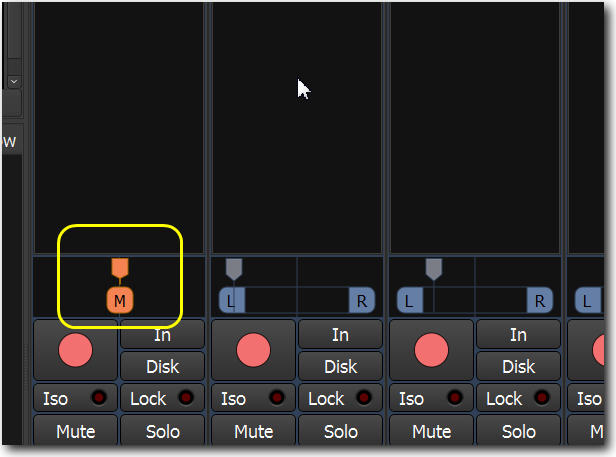Viewport: 616px width, 457px height.
Task: Toggle Iso on the third strip
Action: 432,398
